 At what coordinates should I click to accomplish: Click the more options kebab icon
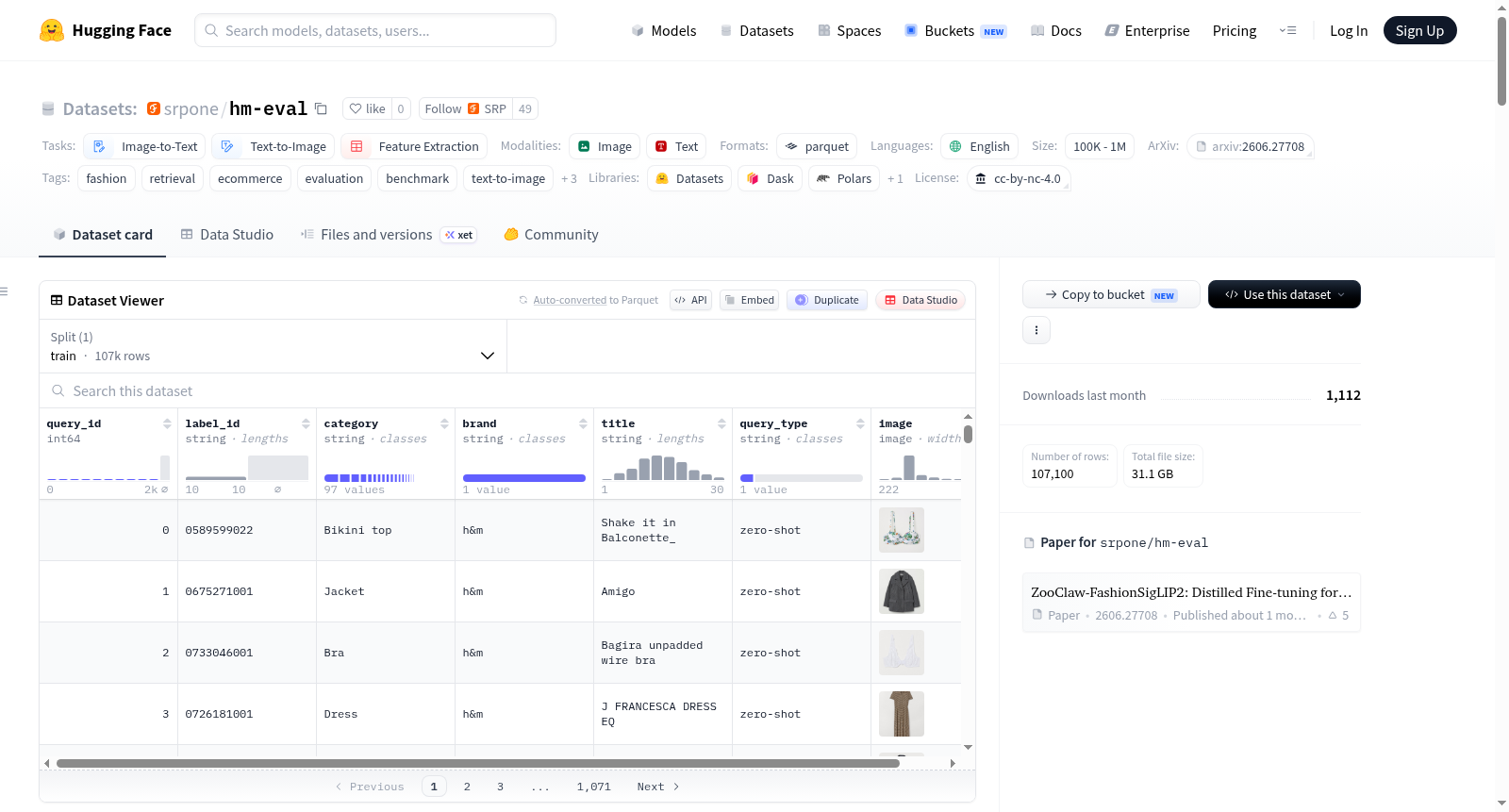[1036, 330]
